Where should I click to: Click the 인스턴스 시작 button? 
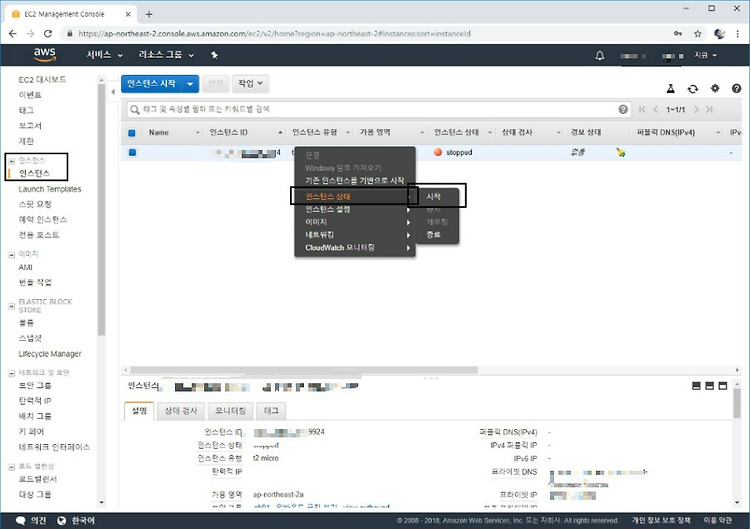(x=152, y=84)
